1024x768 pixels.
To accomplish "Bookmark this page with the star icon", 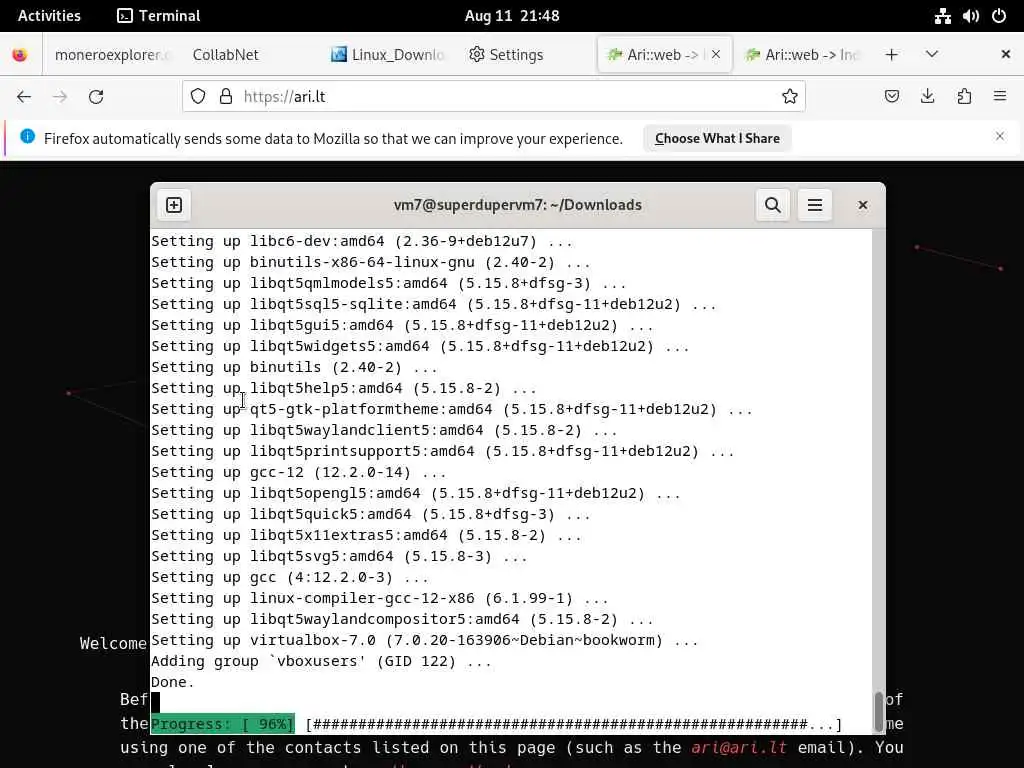I will click(790, 97).
